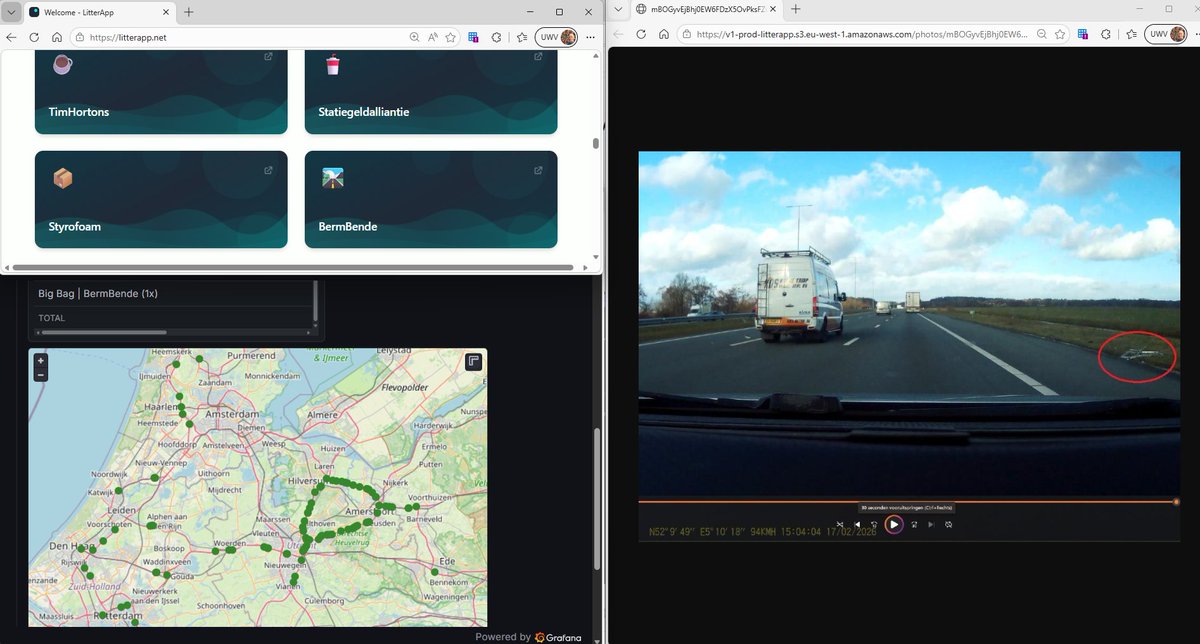Open the Grafana link in the footer
The image size is (1200, 644).
pos(557,637)
